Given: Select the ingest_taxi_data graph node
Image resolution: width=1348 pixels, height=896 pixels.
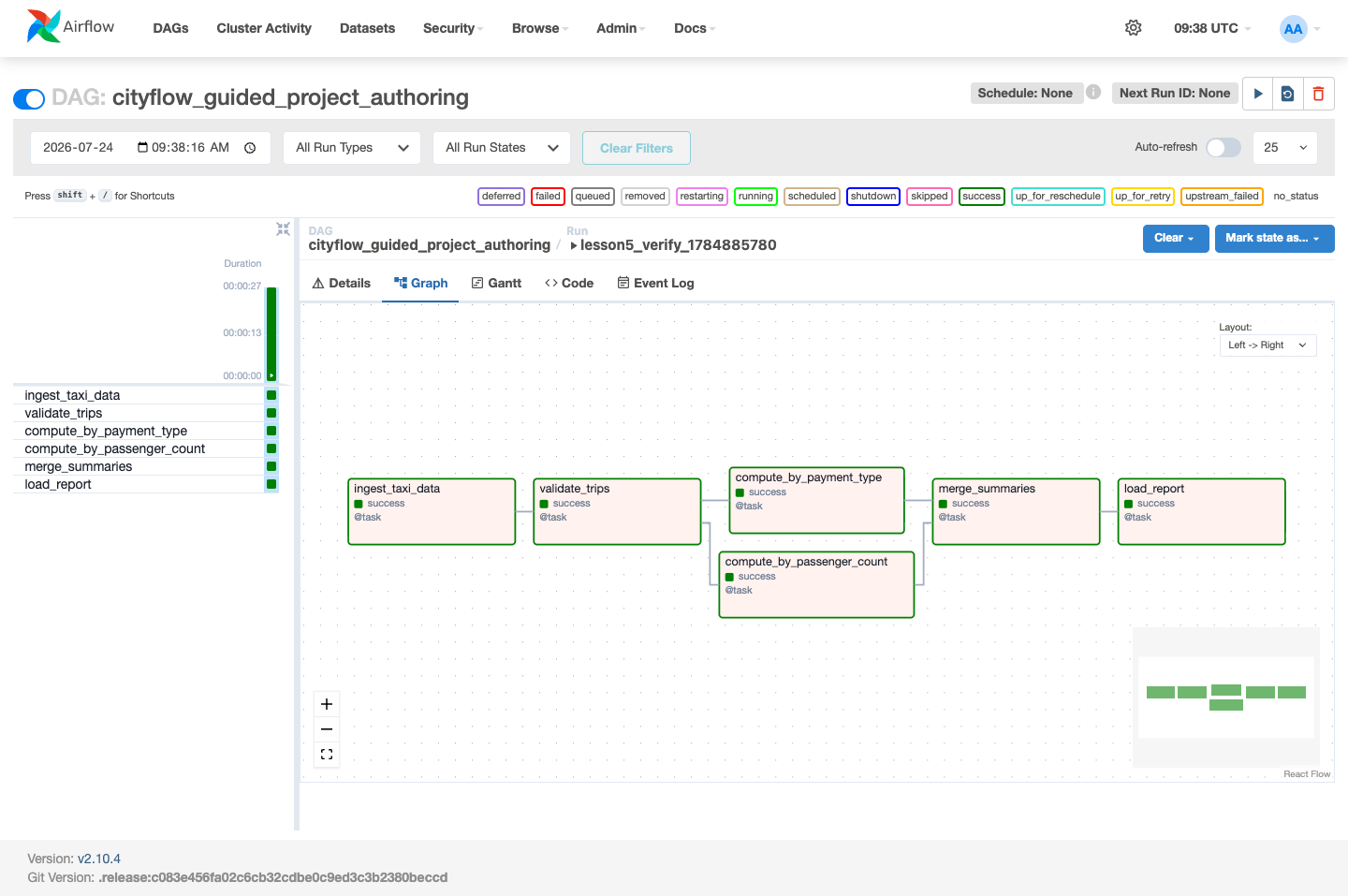Looking at the screenshot, I should click(432, 511).
